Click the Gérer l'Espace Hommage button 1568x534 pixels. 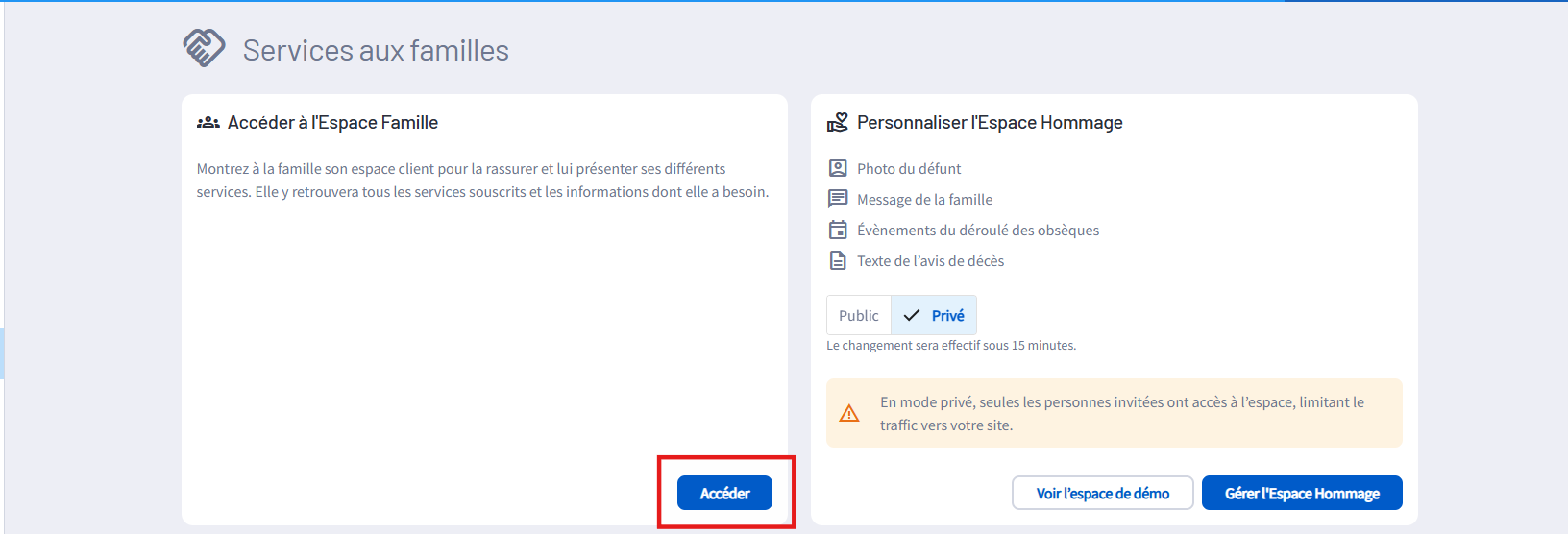pyautogui.click(x=1302, y=493)
